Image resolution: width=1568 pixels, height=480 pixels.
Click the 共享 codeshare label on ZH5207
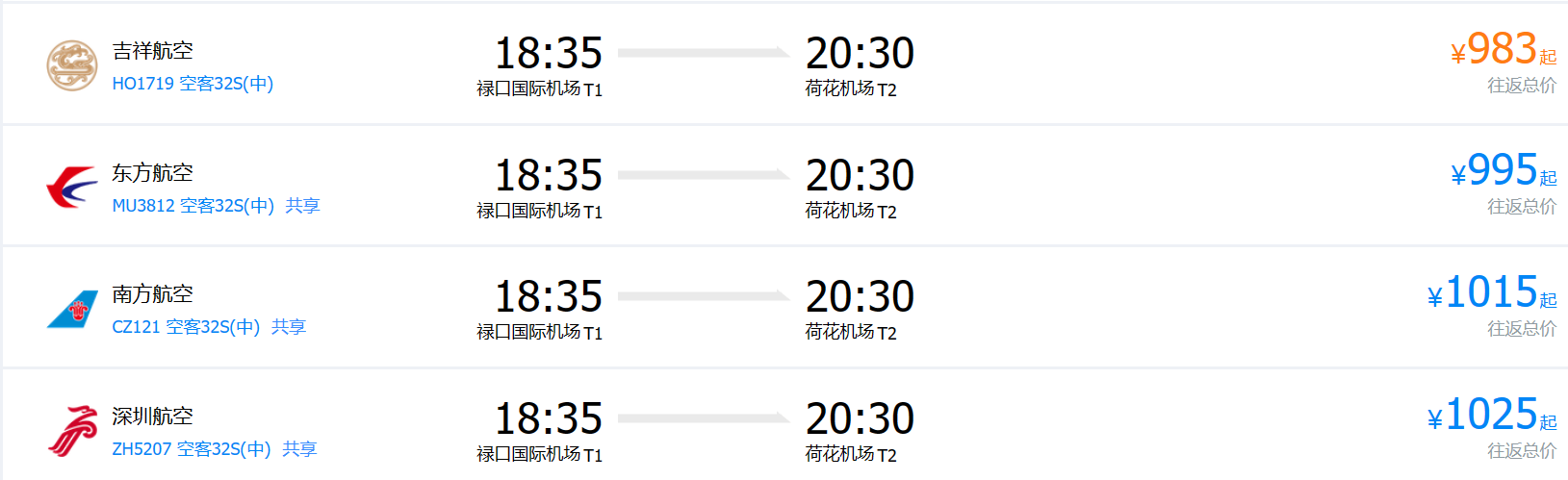coord(299,449)
